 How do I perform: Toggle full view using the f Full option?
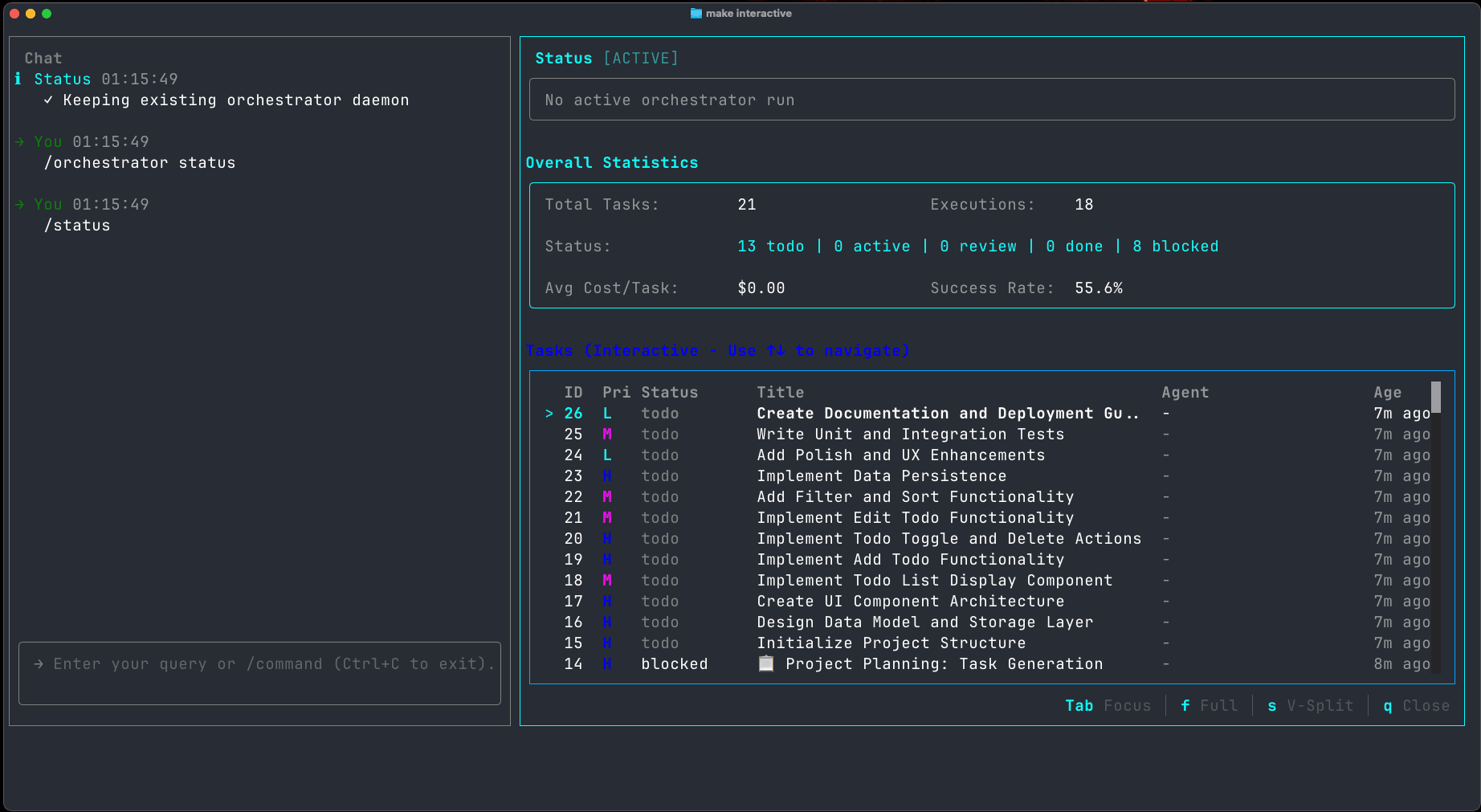1208,705
